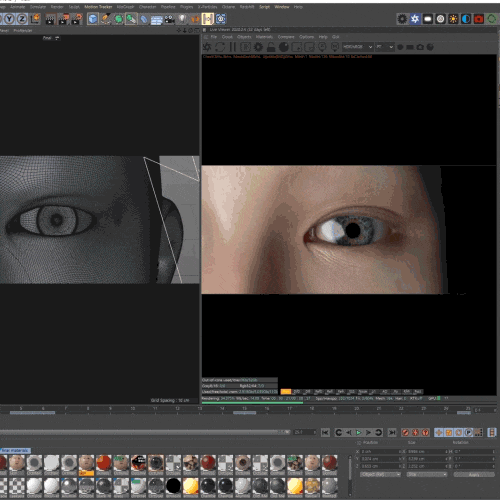The width and height of the screenshot is (500, 500).
Task: Open the Object (Rel) coordinate dropdown
Action: tap(380, 474)
